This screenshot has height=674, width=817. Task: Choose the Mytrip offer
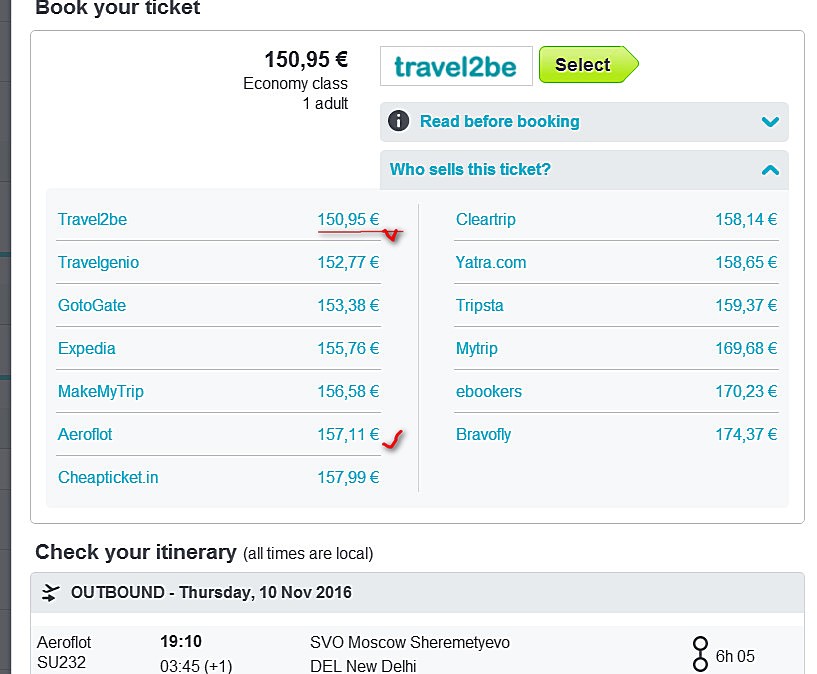pos(477,349)
